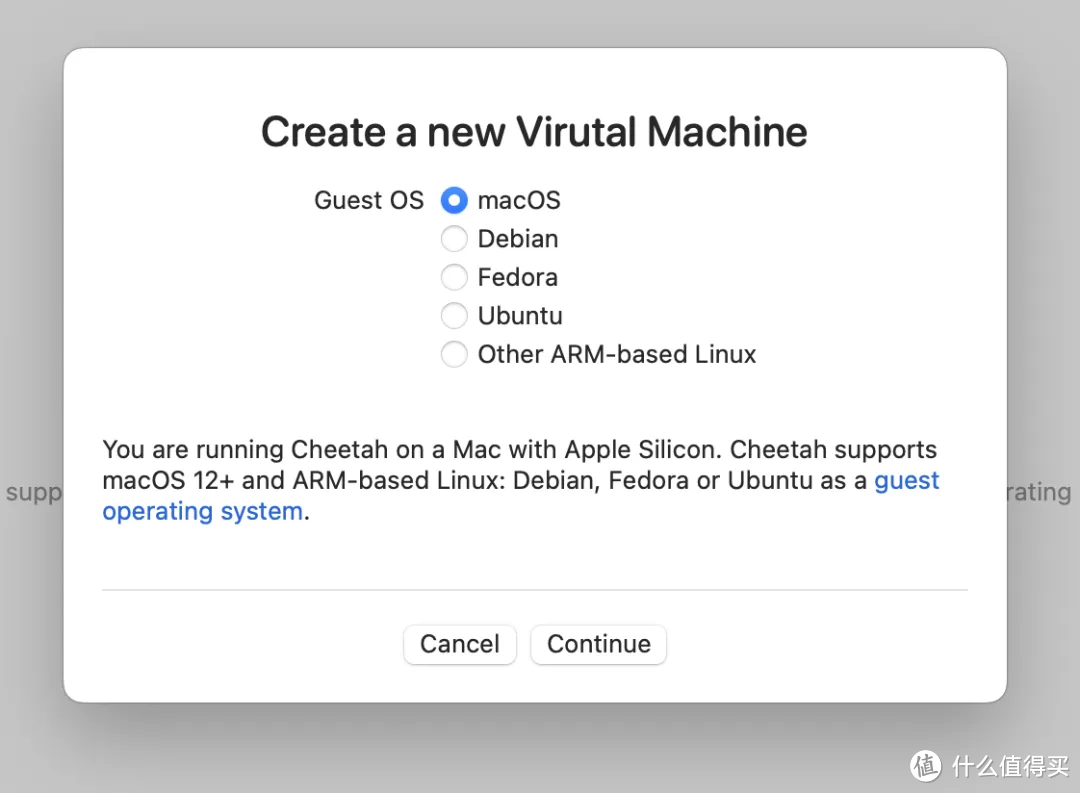Cancel the new virtual machine dialog
This screenshot has height=793, width=1080.
pyautogui.click(x=459, y=645)
